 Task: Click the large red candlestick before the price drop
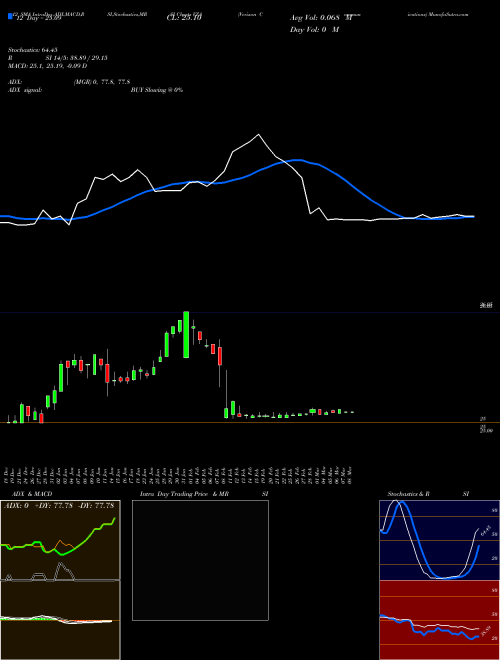(x=219, y=356)
